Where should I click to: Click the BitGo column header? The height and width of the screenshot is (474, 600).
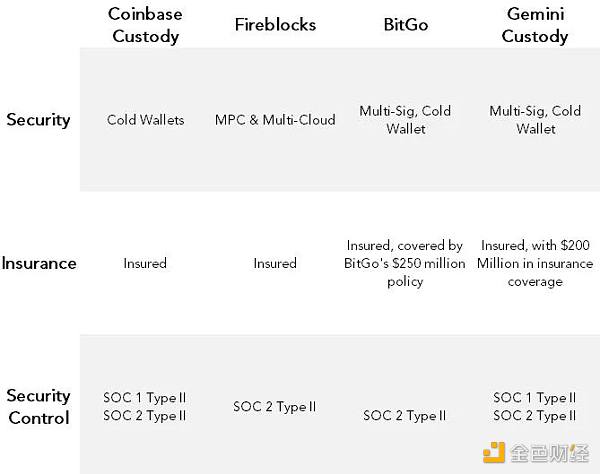point(404,24)
